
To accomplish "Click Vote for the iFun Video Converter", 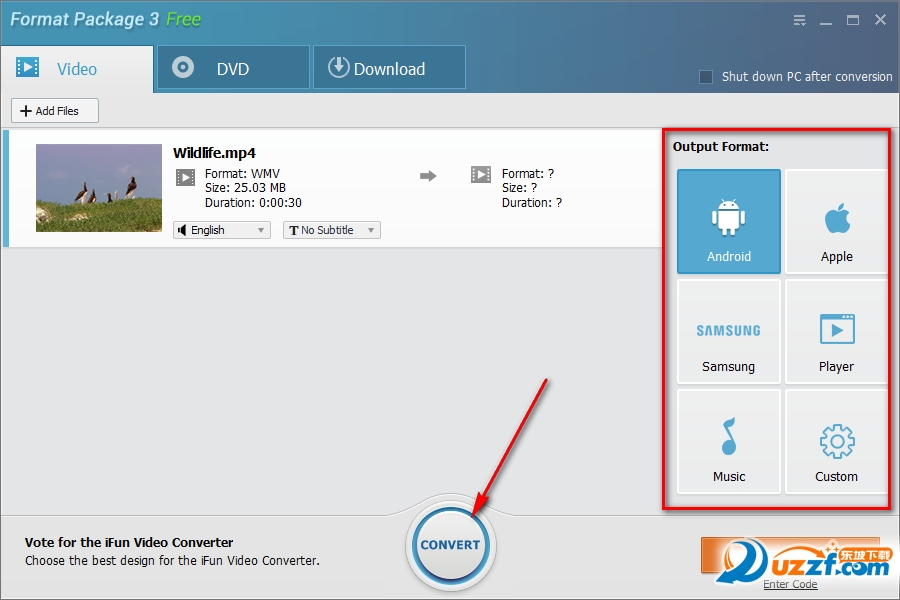I will coord(129,543).
